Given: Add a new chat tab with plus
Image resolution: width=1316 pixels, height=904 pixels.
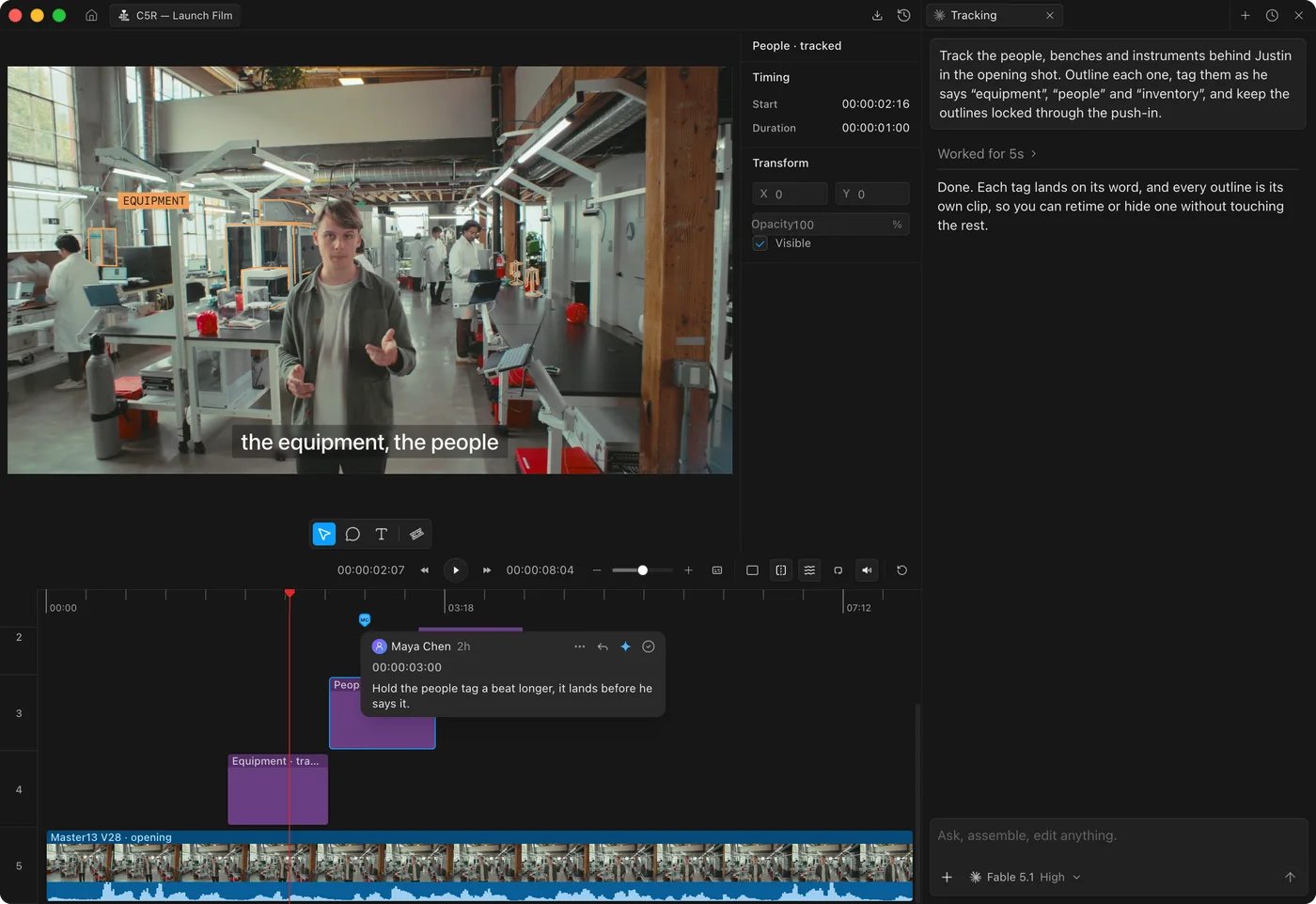Looking at the screenshot, I should click(1245, 15).
